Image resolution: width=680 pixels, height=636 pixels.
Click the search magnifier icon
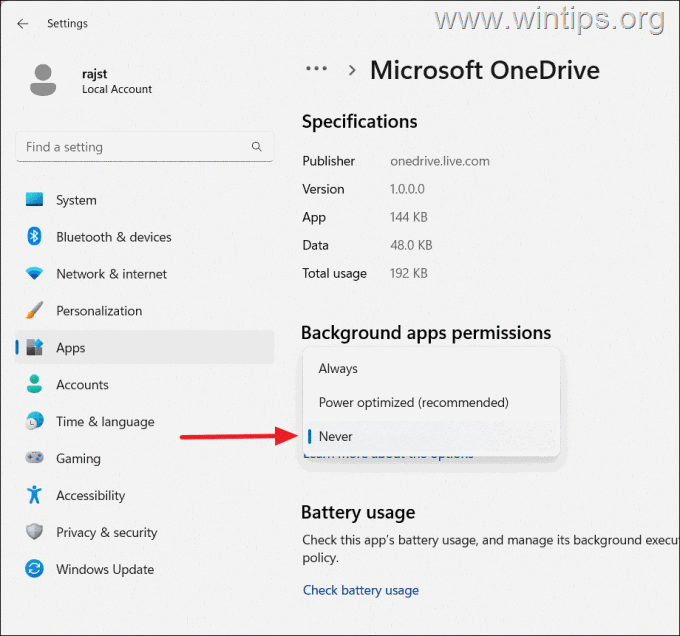tap(257, 147)
